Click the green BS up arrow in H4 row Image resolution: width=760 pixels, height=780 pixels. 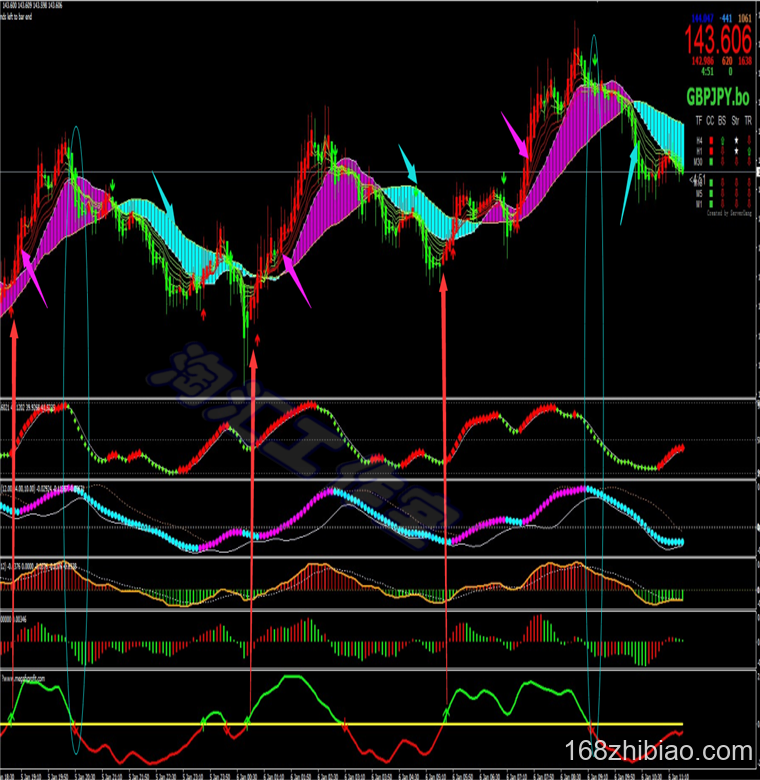723,140
